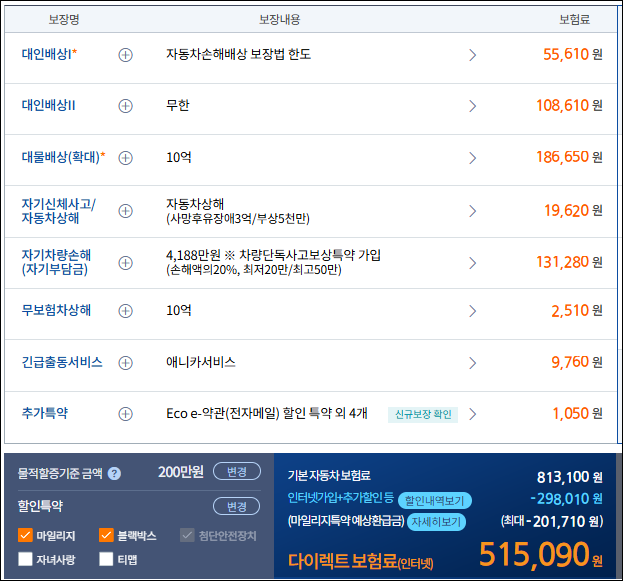Enable the 자녀사랑 discount checkbox
Image resolution: width=623 pixels, height=581 pixels.
pyautogui.click(x=25, y=559)
